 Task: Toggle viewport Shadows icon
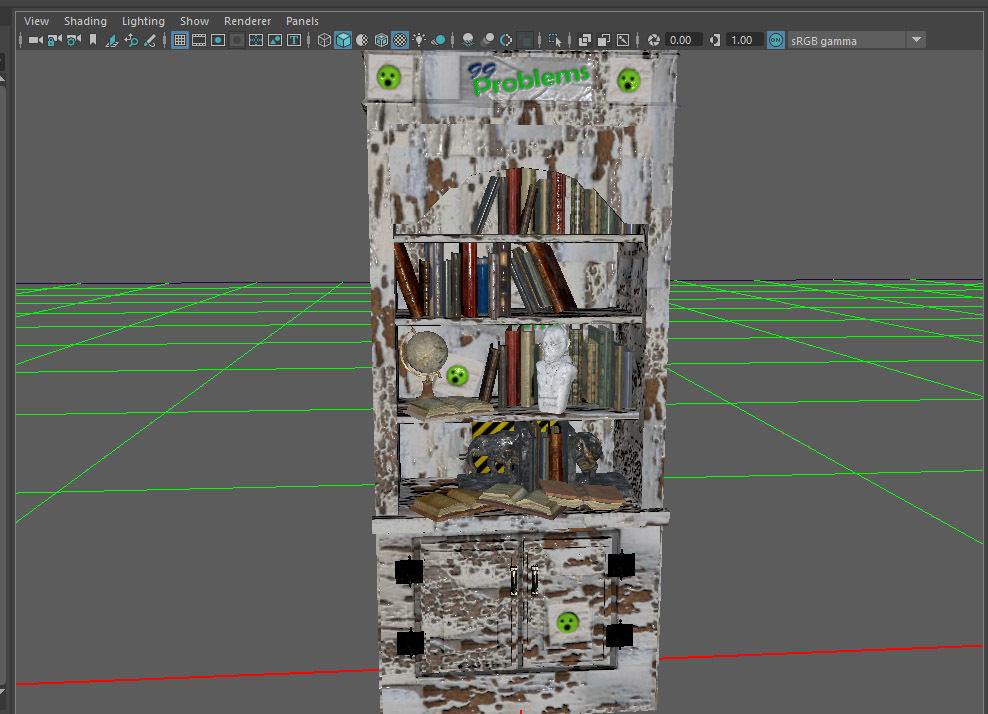pos(439,40)
